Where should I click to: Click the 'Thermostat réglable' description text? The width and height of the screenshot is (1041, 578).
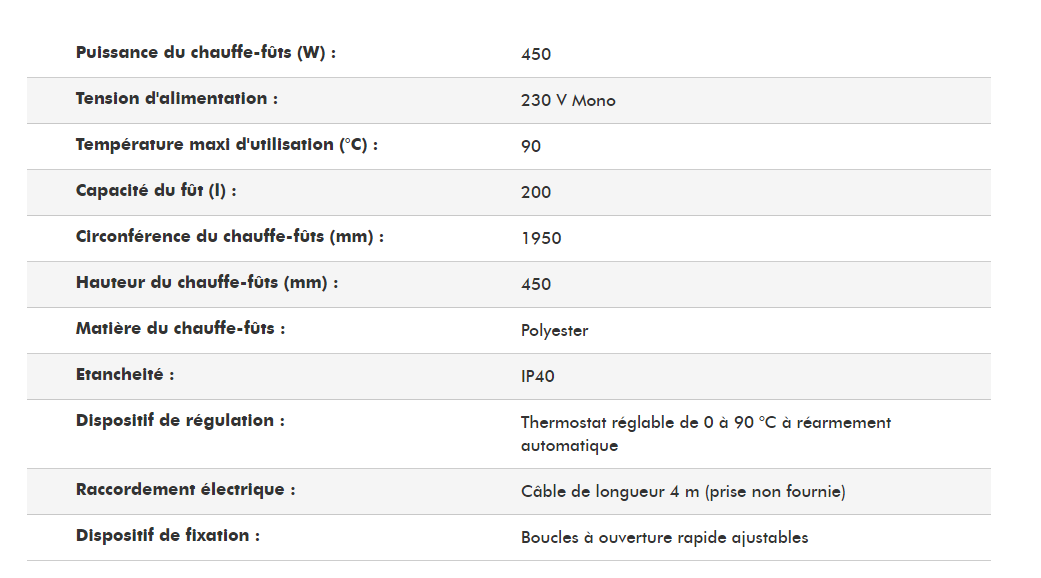(x=705, y=434)
